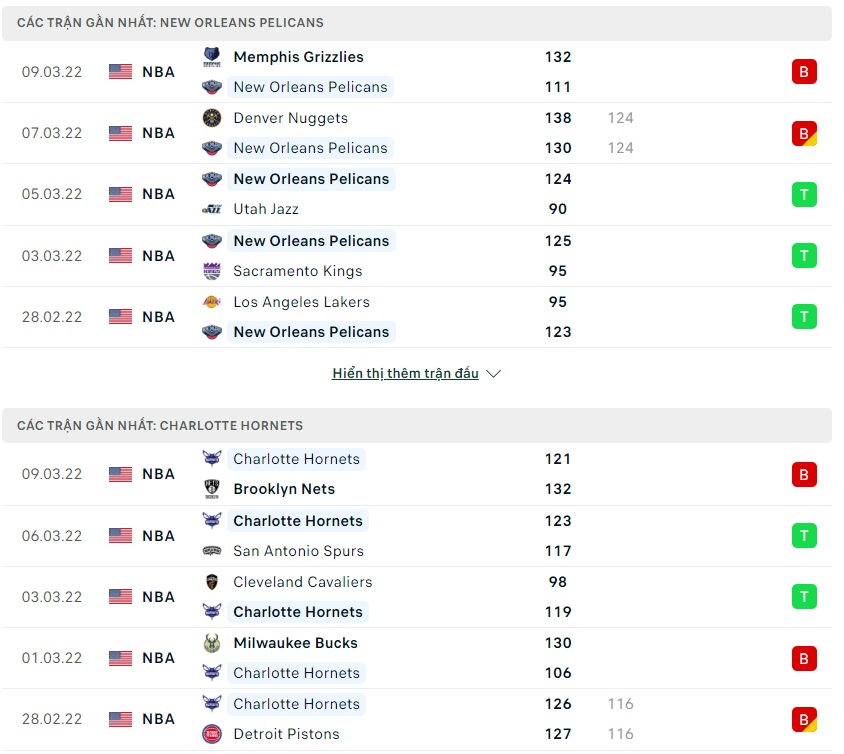Click the Milwaukee Bucks team logo
Viewport: 844px width, 754px height.
[211, 643]
